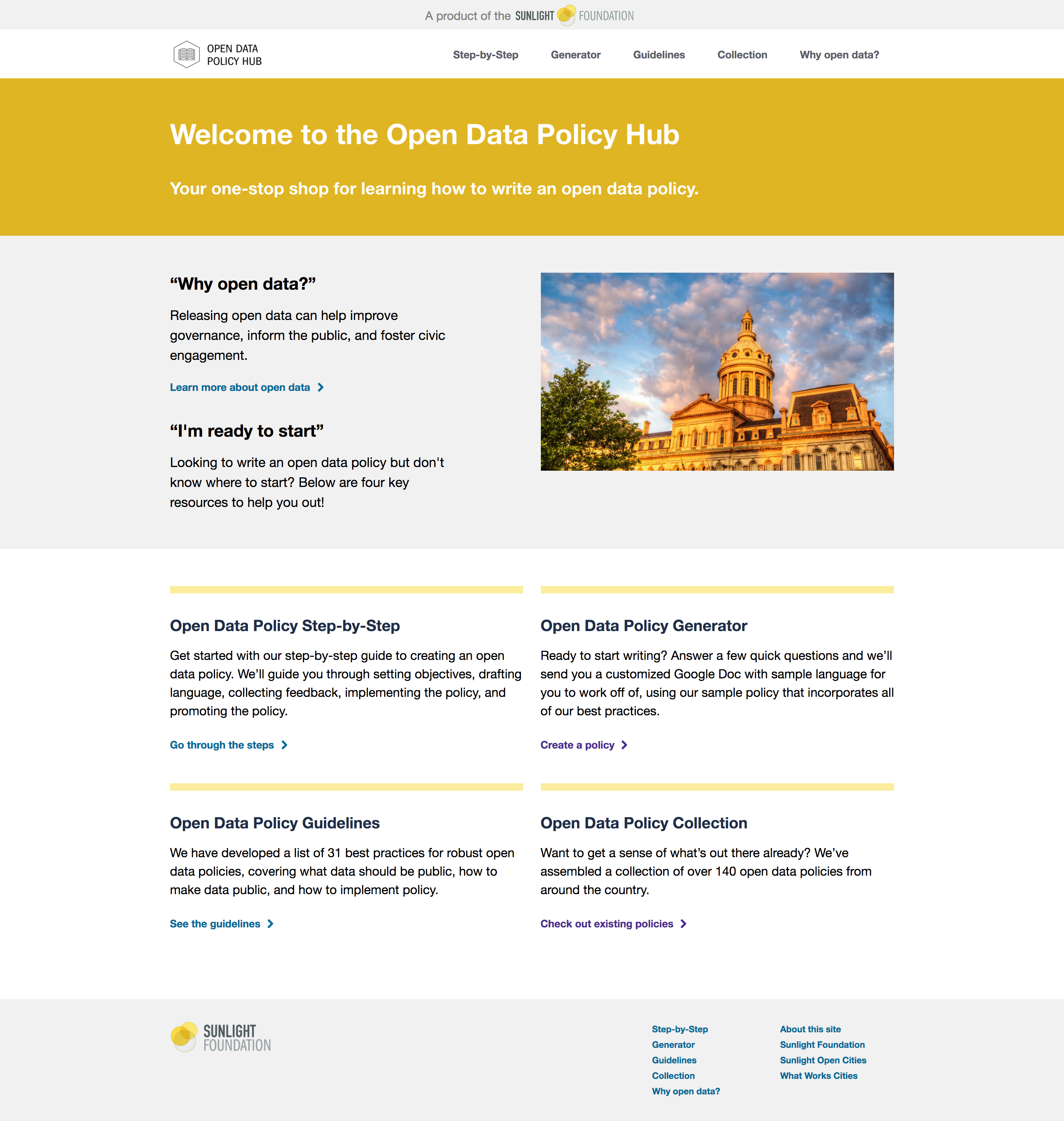This screenshot has width=1064, height=1121.
Task: Click the OPEN DATA POLICY HUB site title
Action: pos(234,55)
